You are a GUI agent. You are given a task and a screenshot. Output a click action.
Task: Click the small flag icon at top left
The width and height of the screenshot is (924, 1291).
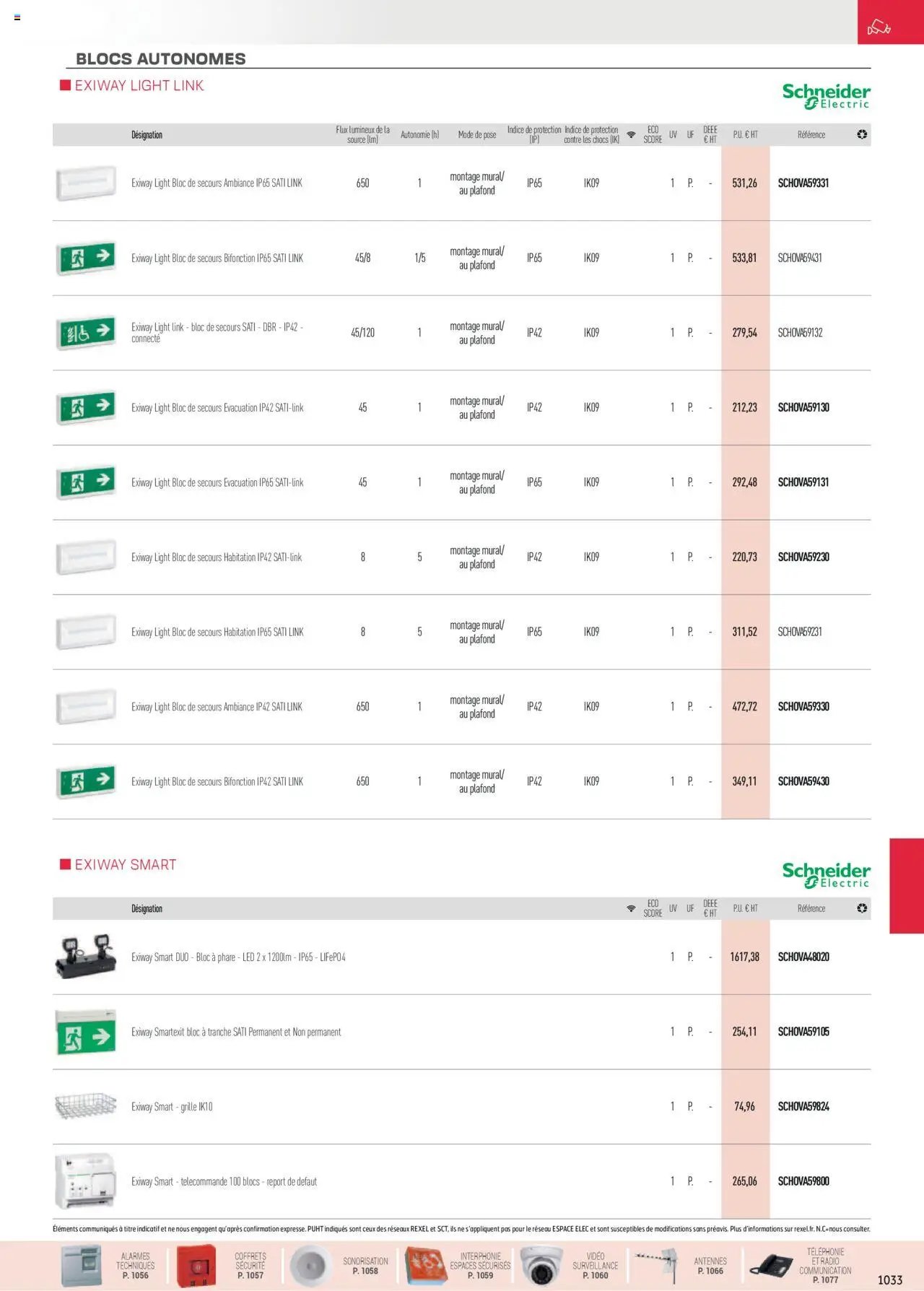17,17
